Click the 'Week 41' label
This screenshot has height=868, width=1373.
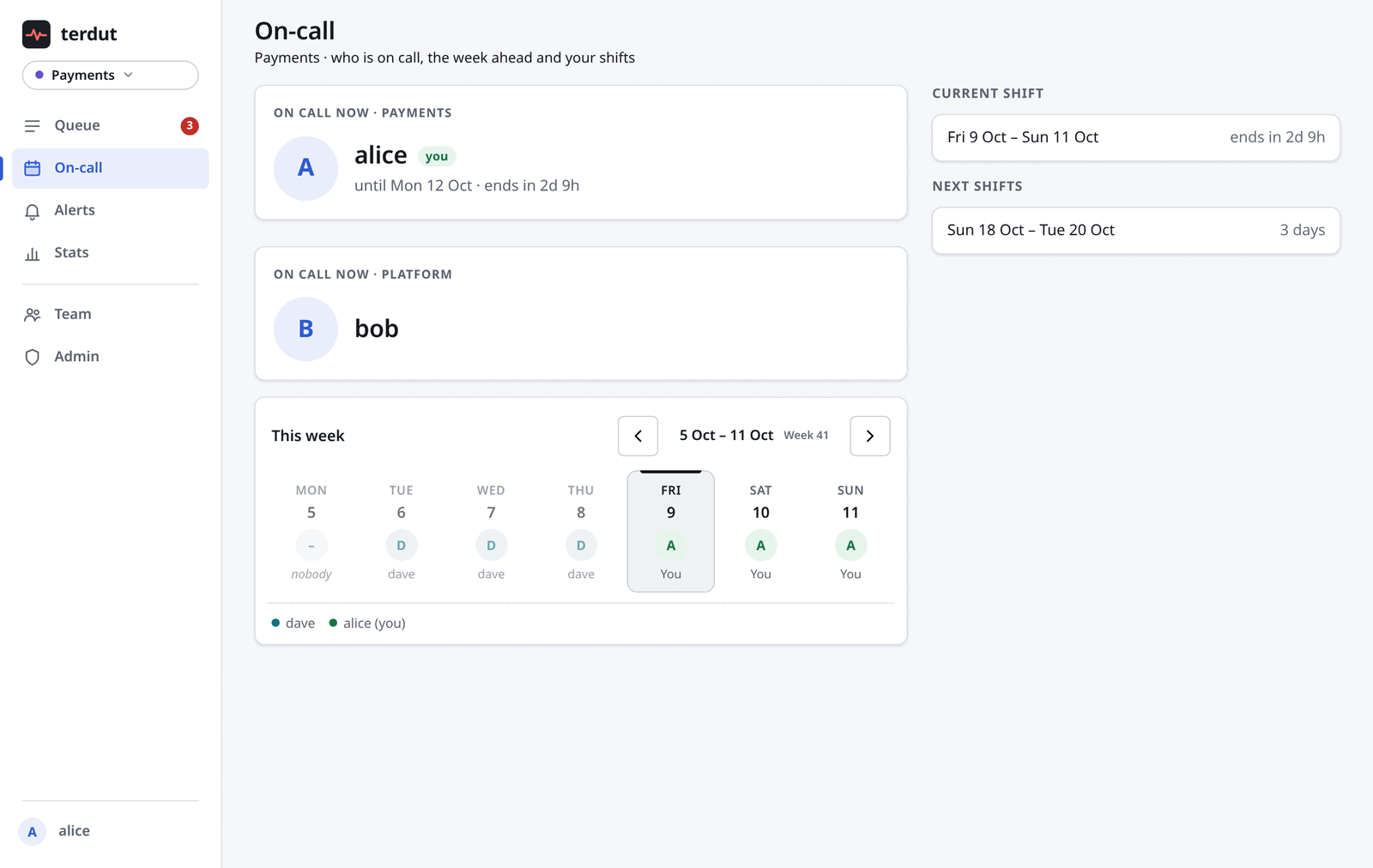(806, 435)
